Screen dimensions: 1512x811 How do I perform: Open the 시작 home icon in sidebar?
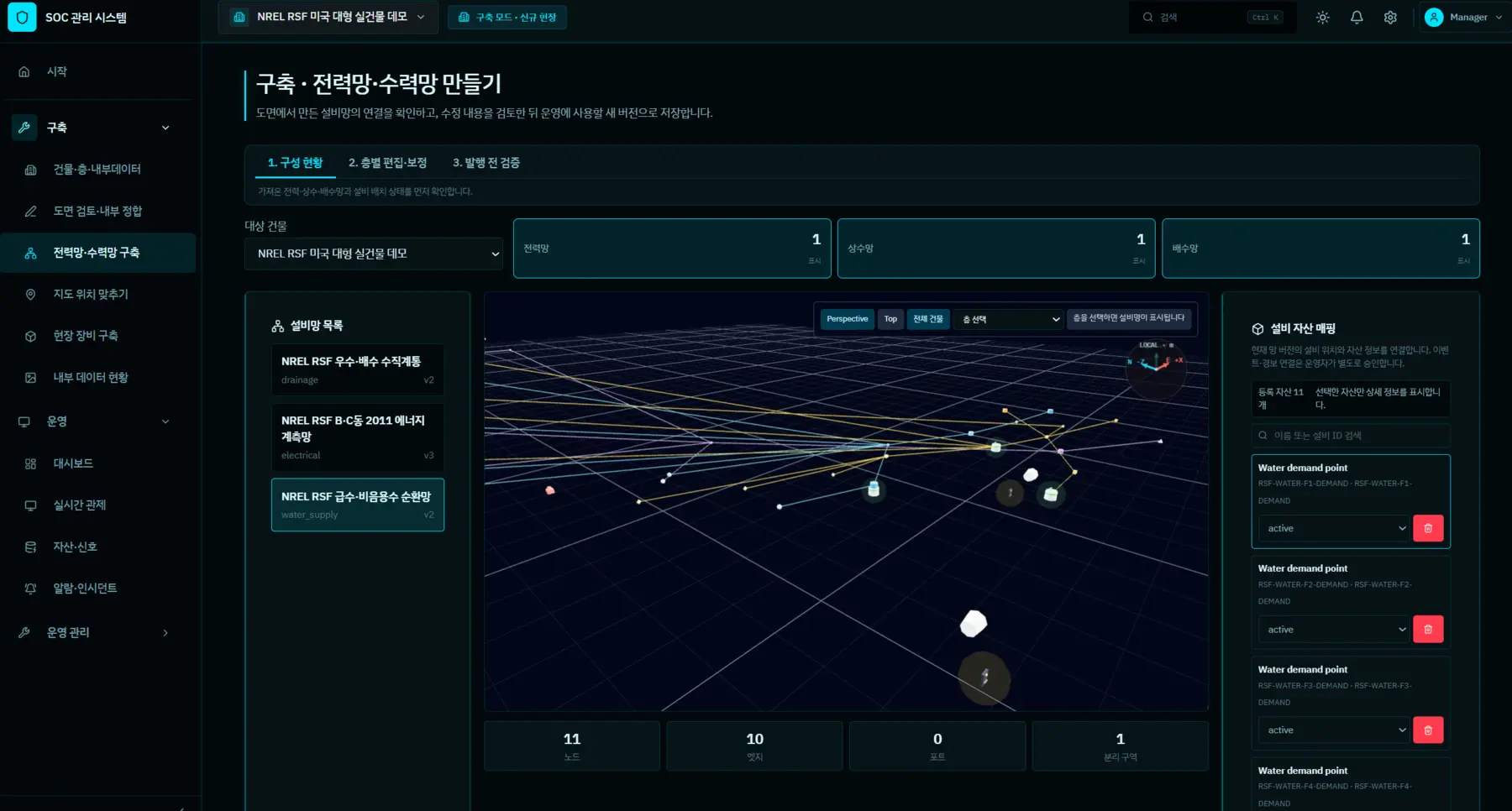[x=24, y=72]
